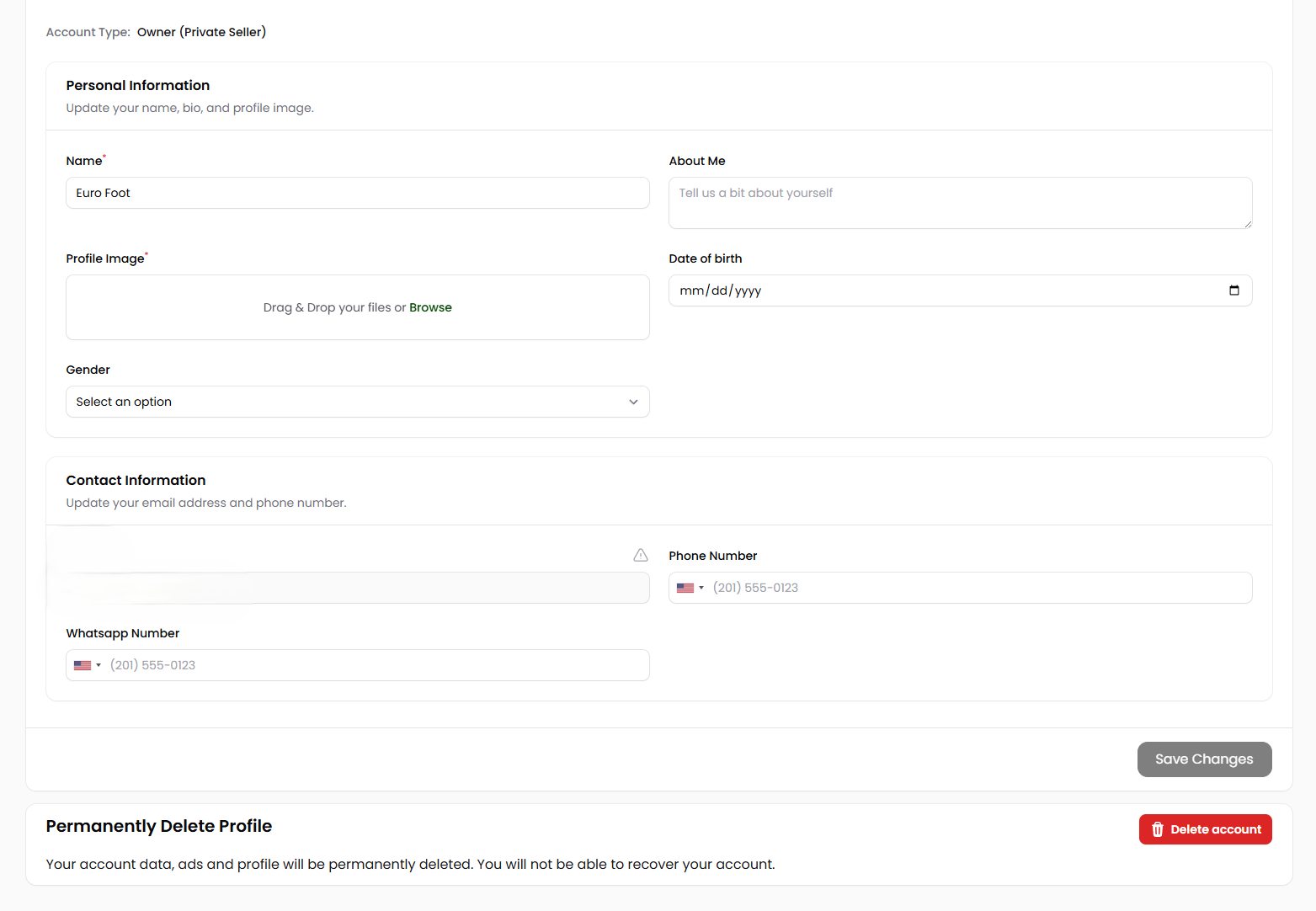The image size is (1316, 911).
Task: Select the year segment in Date of birth
Action: tap(748, 290)
